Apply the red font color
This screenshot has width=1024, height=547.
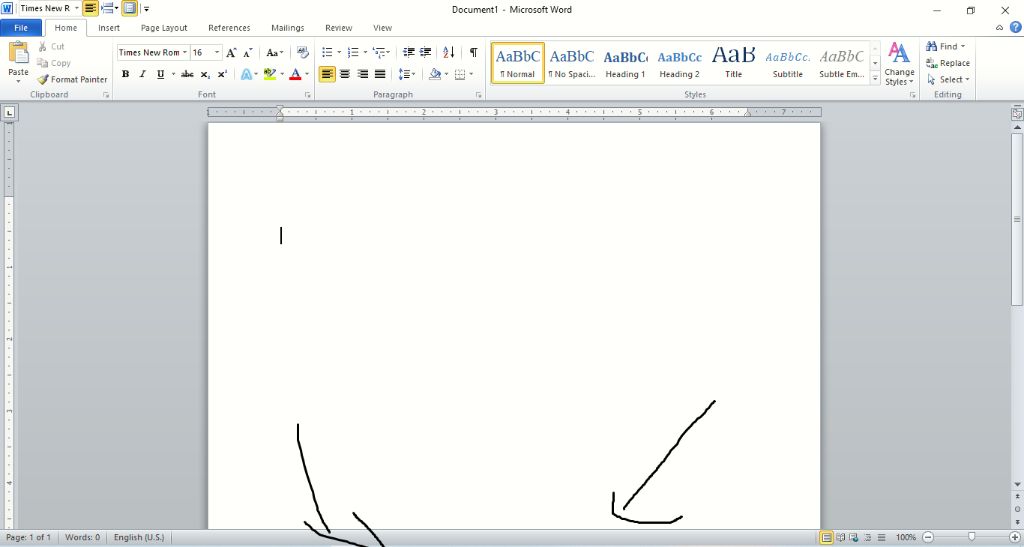[x=295, y=74]
